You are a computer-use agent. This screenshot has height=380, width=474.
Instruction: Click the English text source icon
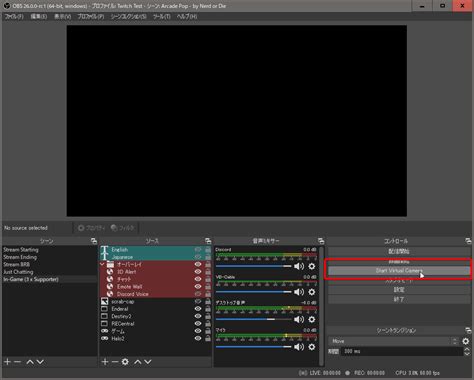click(105, 250)
